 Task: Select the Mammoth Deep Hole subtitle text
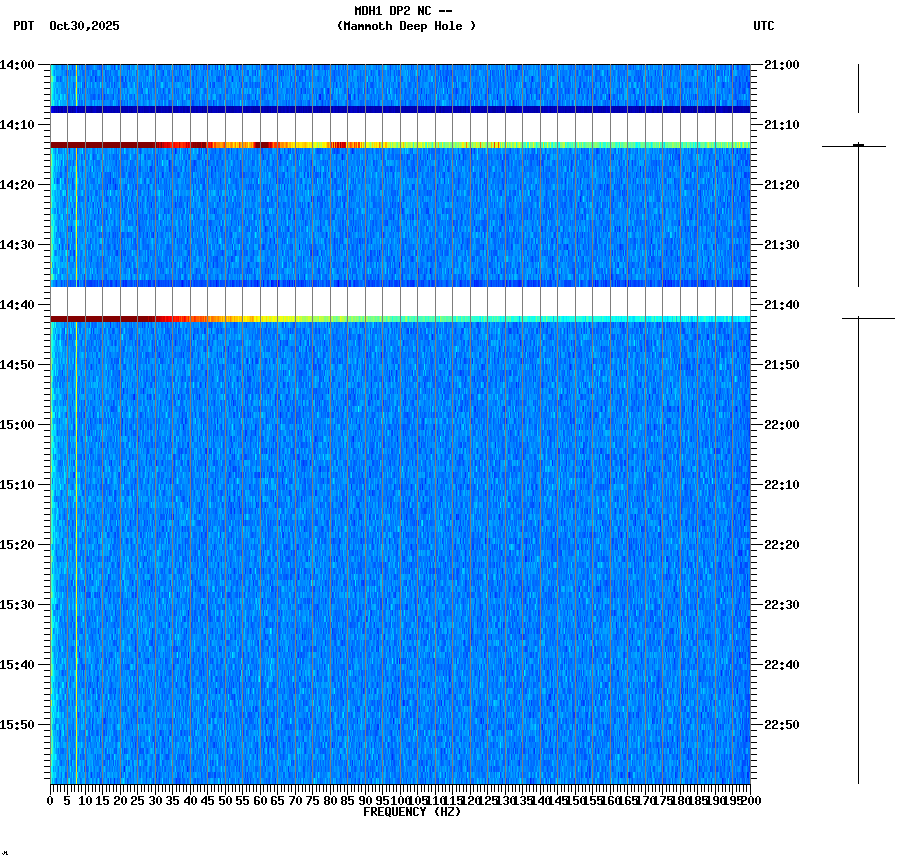point(408,27)
